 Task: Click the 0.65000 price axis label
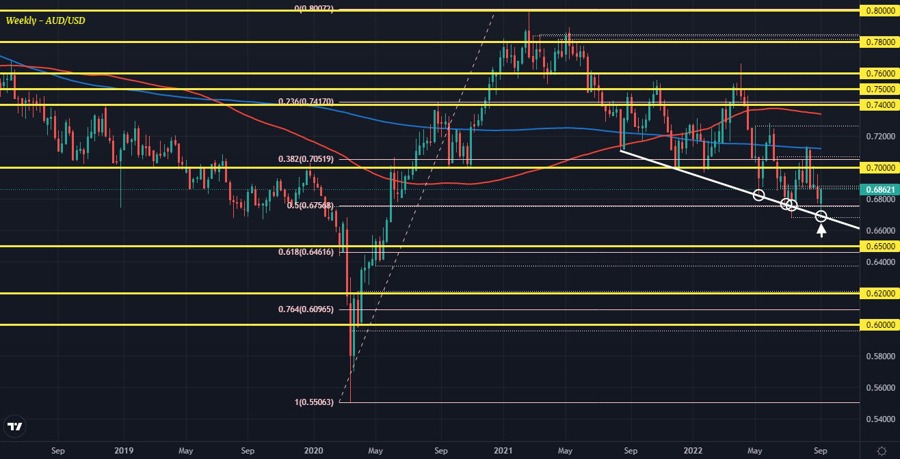point(879,246)
